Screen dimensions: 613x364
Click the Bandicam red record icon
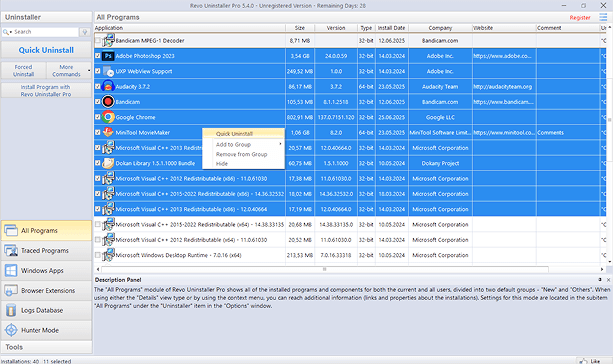tap(108, 102)
